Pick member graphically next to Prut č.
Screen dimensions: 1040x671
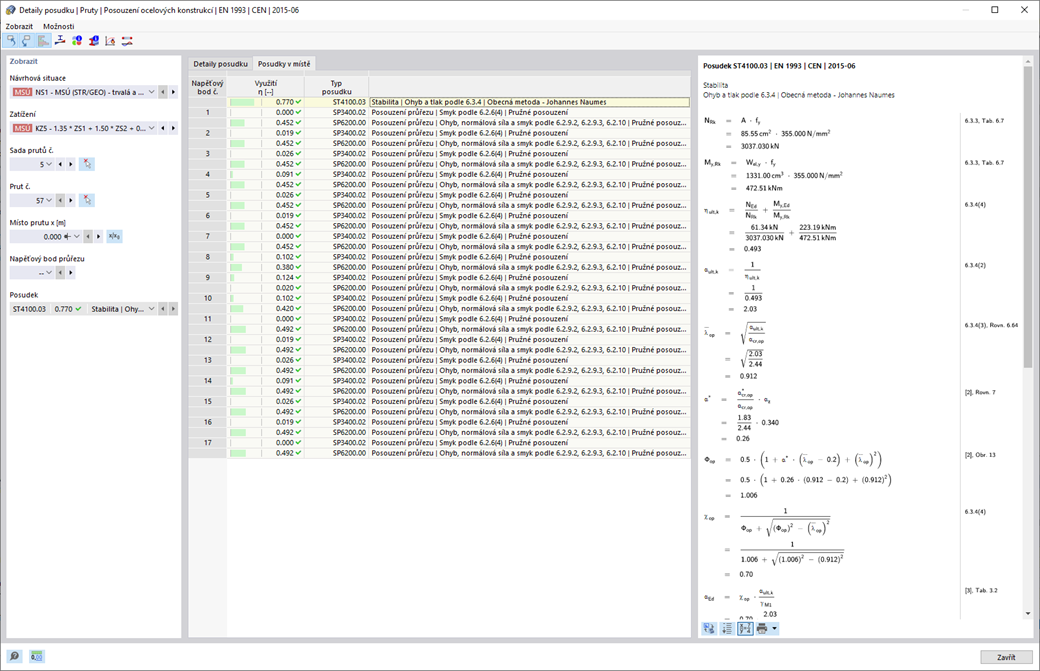(x=87, y=200)
